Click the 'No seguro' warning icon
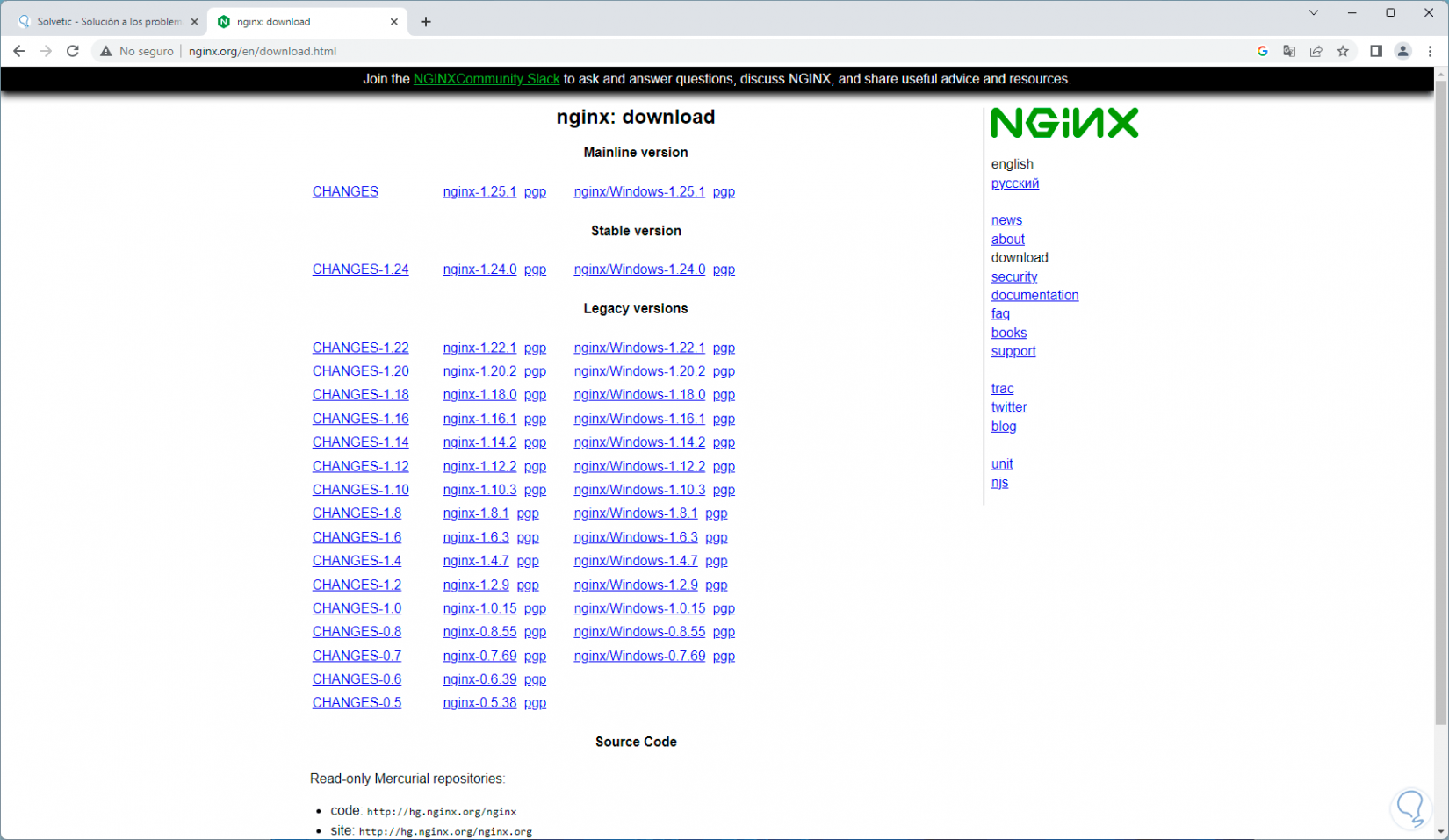 pos(106,51)
